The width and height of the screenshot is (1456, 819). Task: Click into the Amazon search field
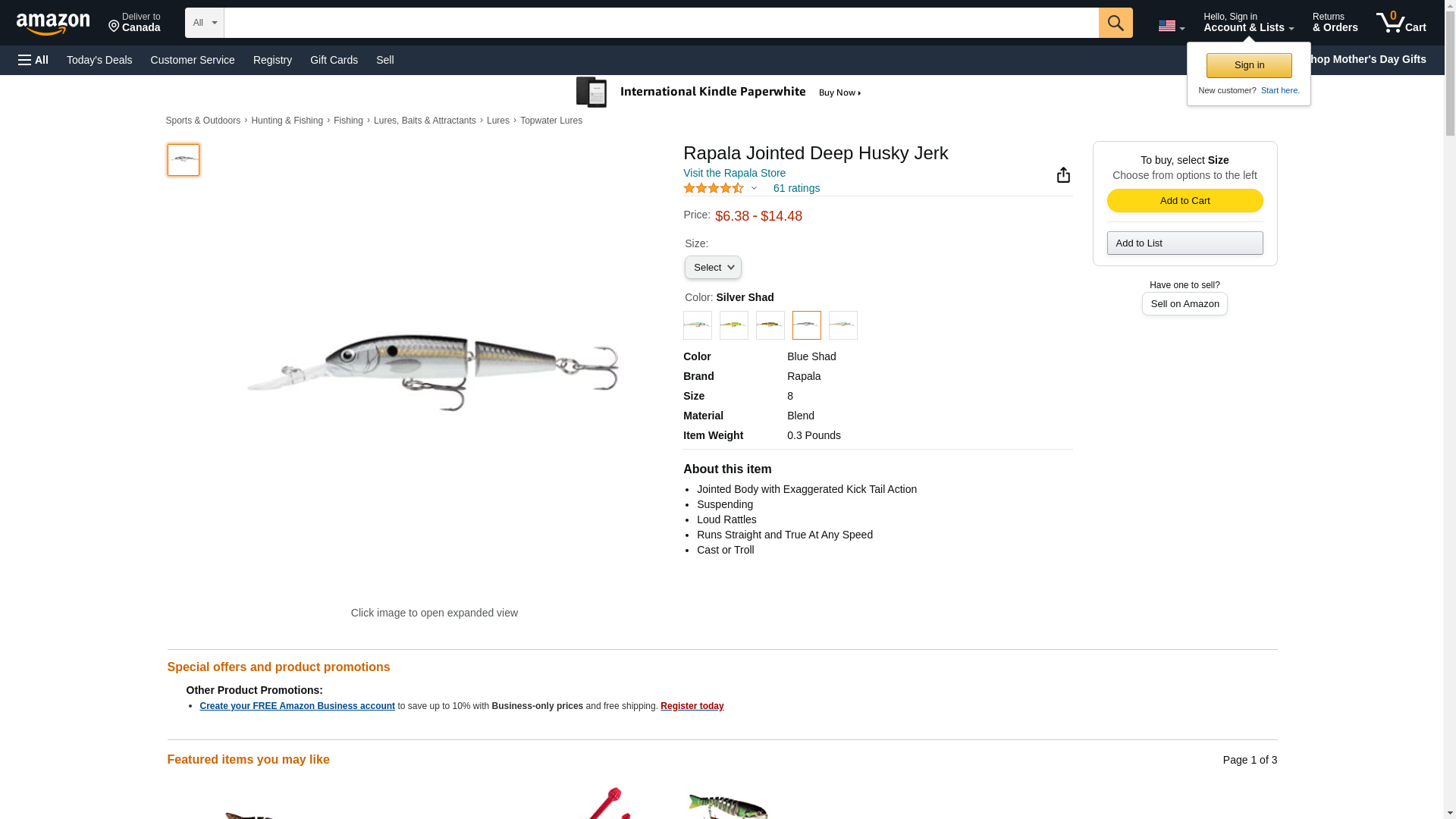point(661,23)
